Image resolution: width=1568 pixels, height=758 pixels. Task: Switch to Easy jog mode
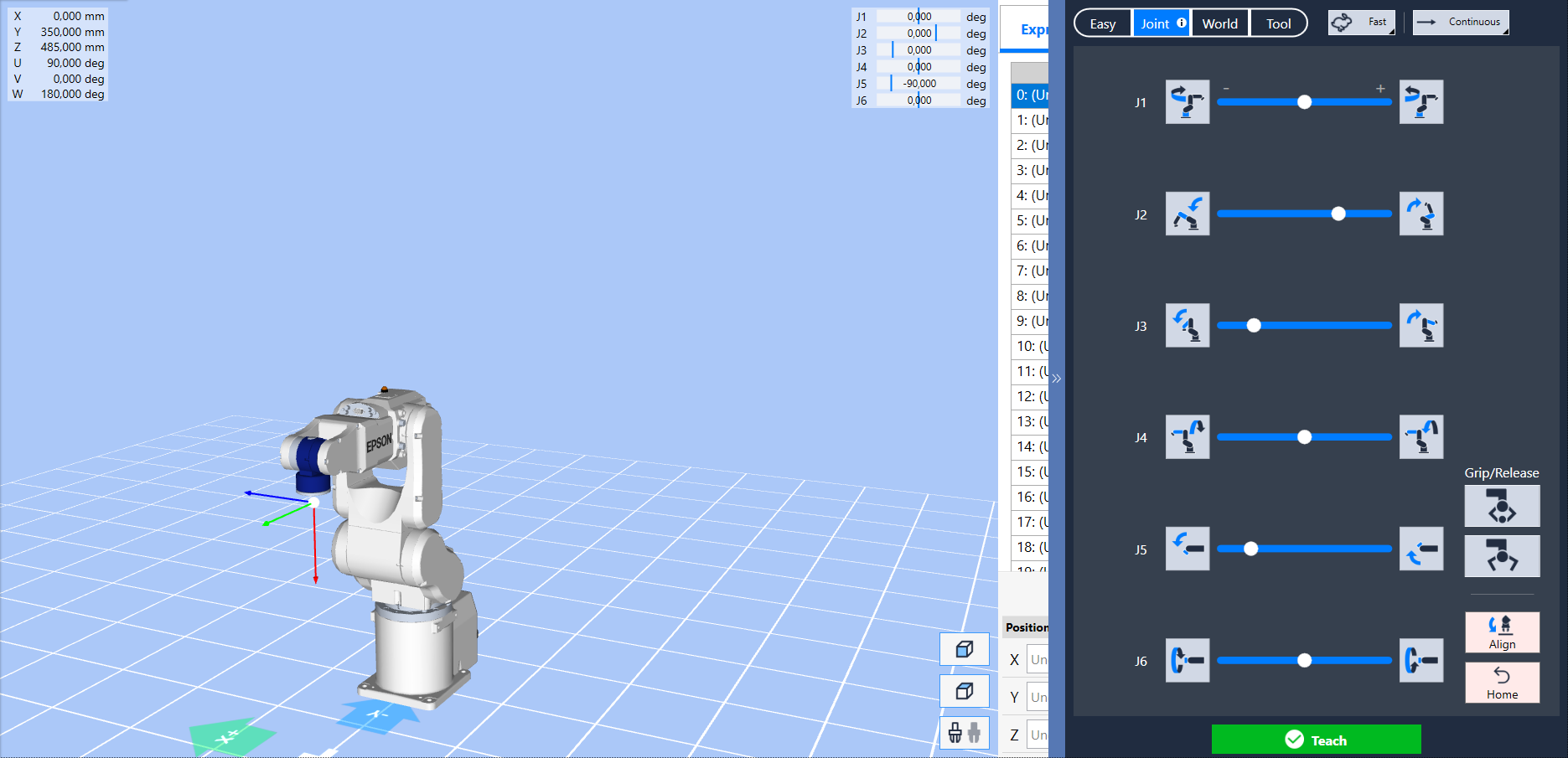[x=1103, y=23]
